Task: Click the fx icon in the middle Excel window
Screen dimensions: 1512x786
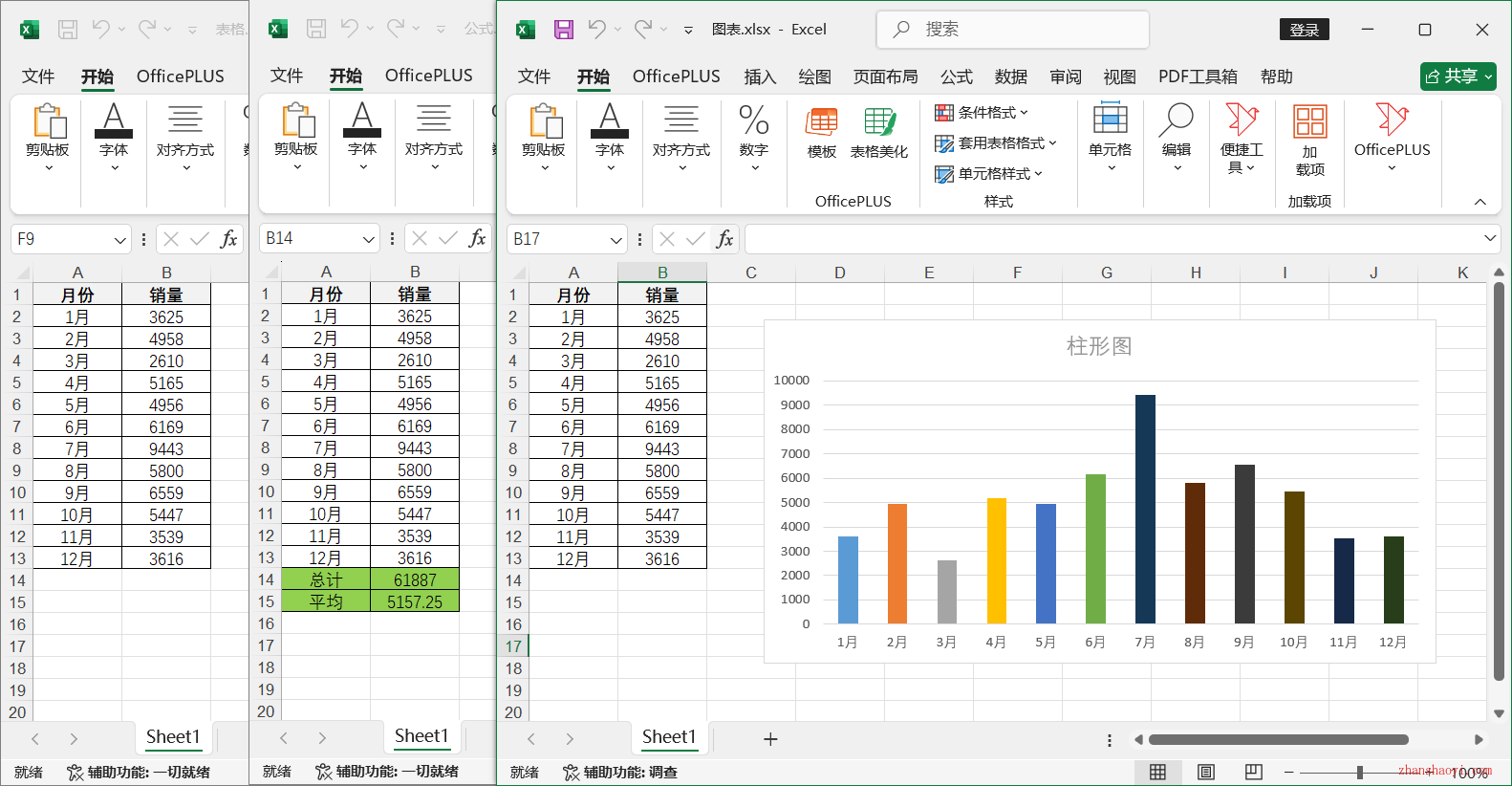Action: [477, 238]
